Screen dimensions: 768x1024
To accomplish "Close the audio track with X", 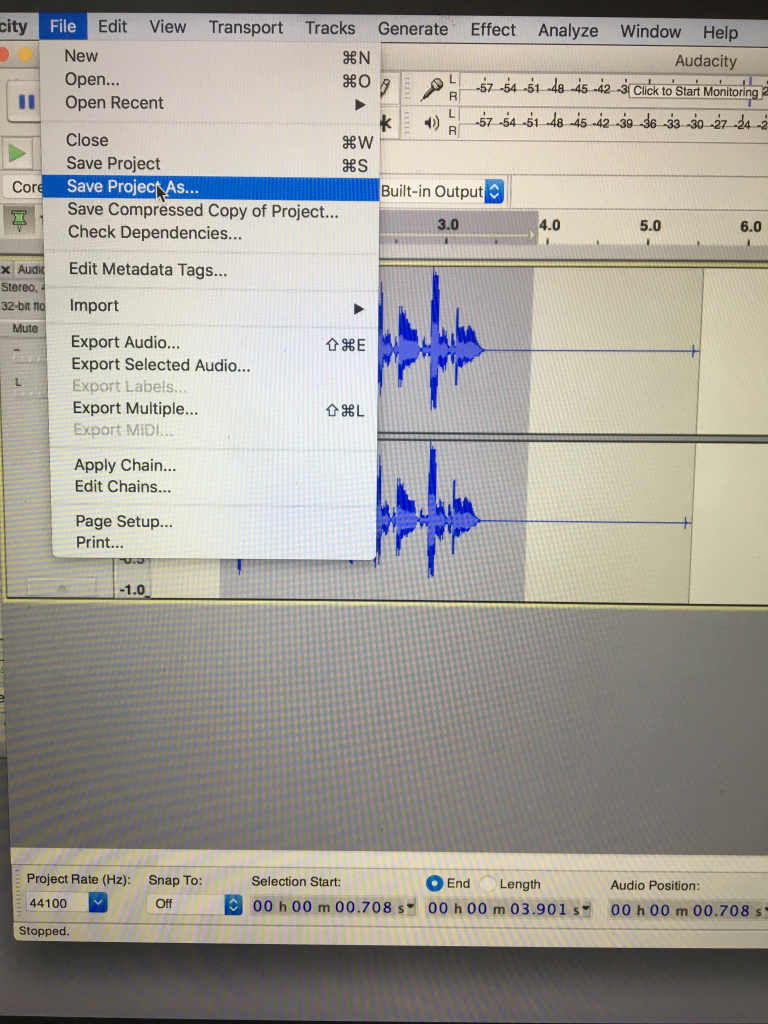I will point(6,269).
